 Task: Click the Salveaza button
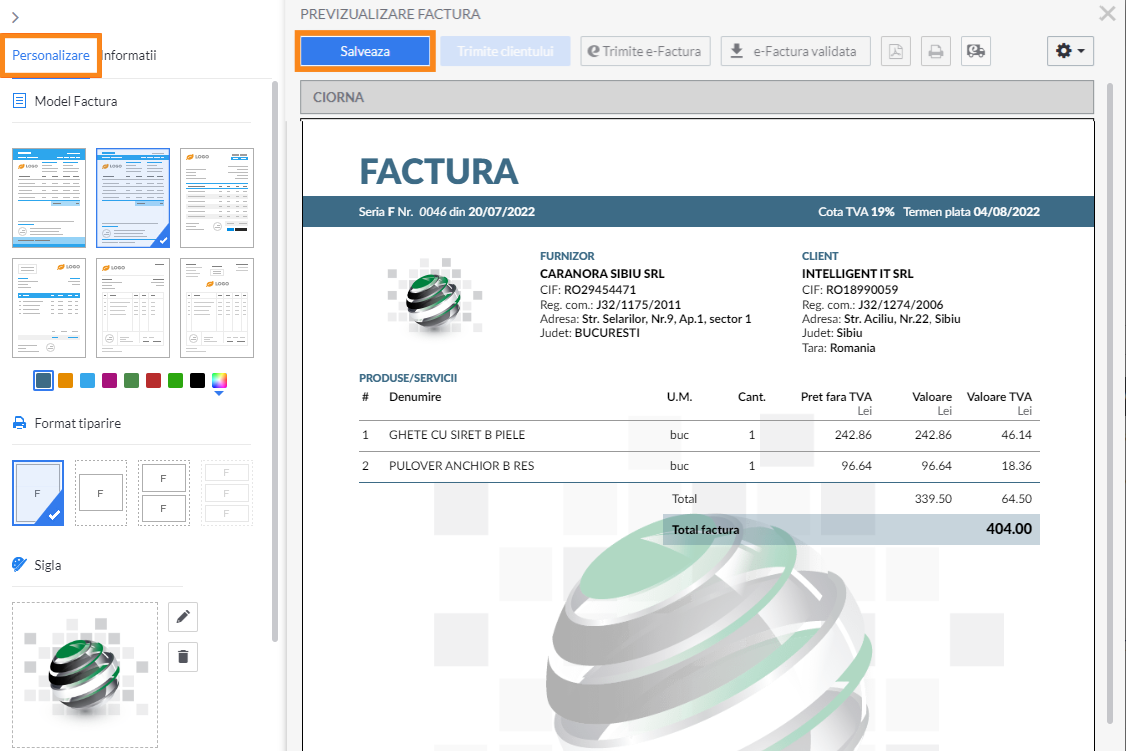[365, 51]
